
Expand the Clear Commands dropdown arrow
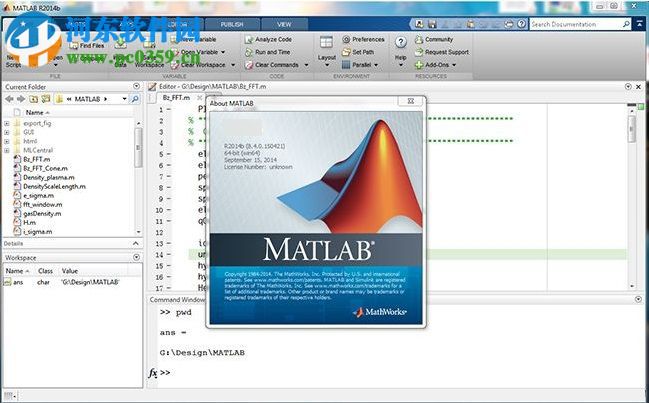(306, 65)
